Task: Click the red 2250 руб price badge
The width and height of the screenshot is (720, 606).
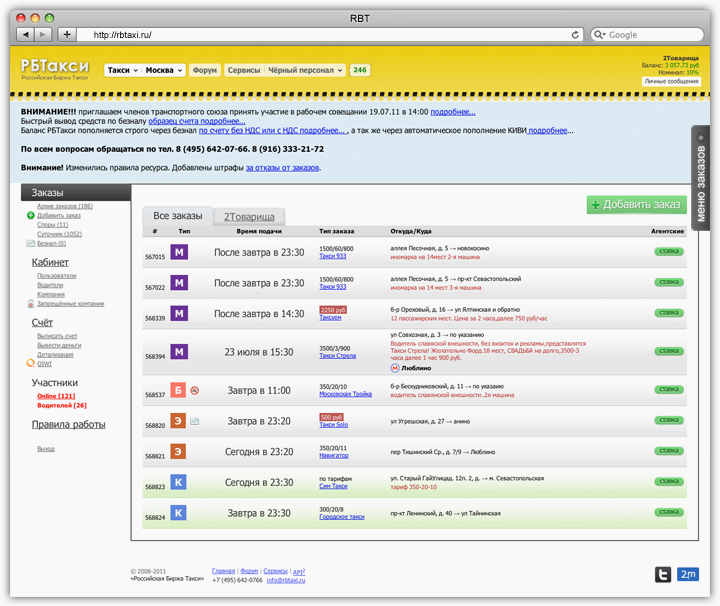Action: pos(333,310)
